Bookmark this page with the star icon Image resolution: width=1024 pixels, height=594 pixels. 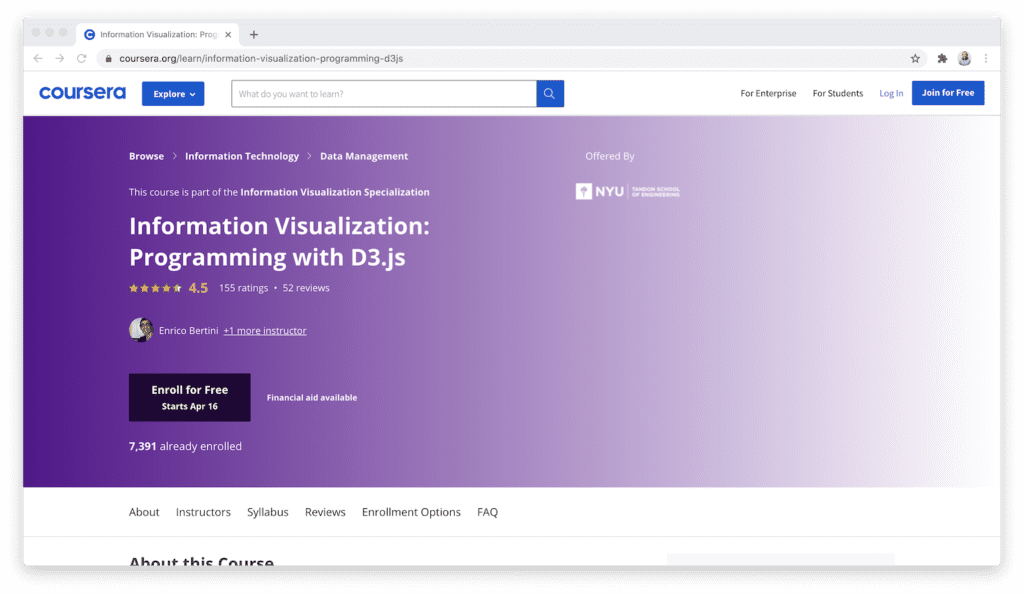tap(915, 59)
